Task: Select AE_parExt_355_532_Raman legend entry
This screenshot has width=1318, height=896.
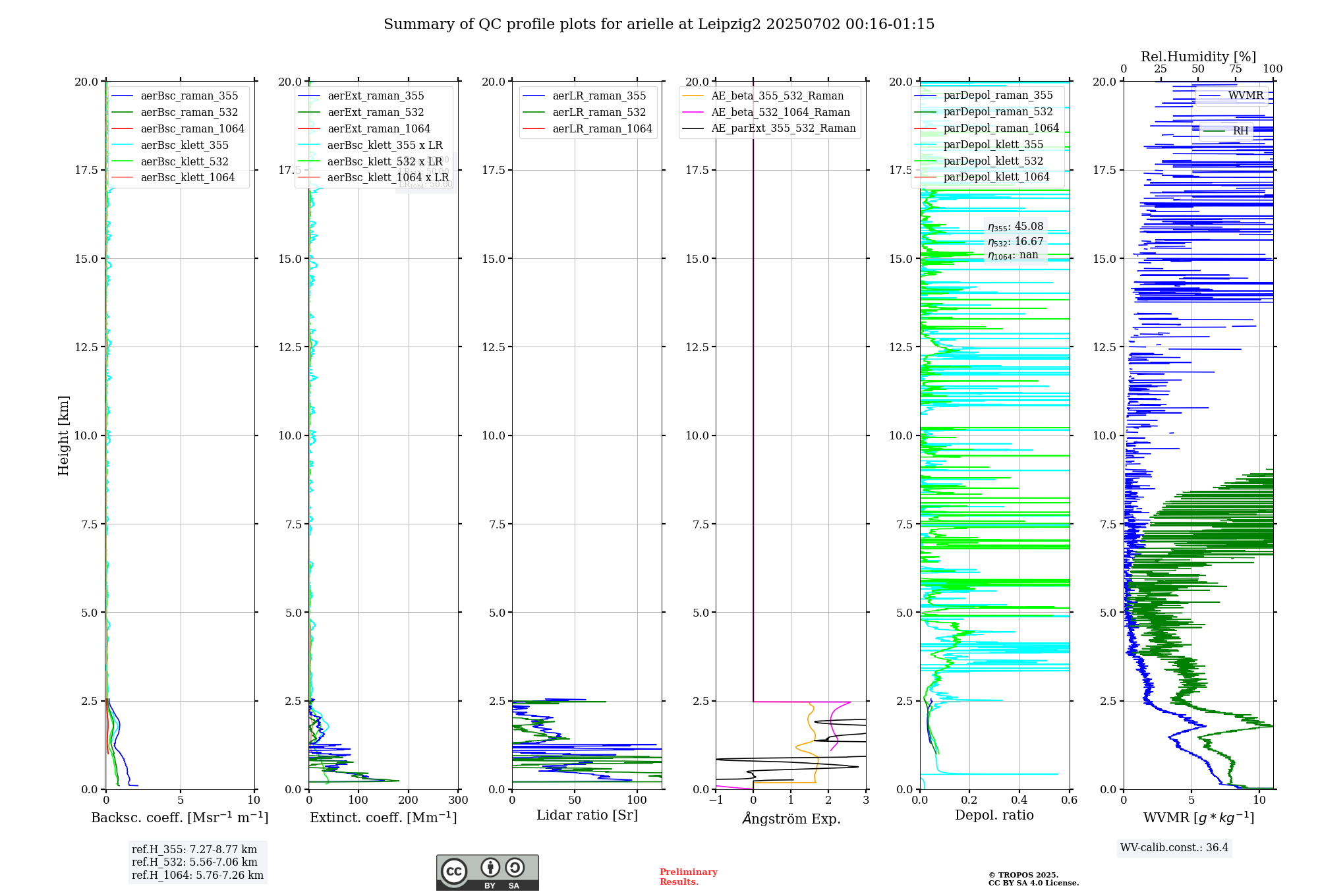Action: pos(770,128)
